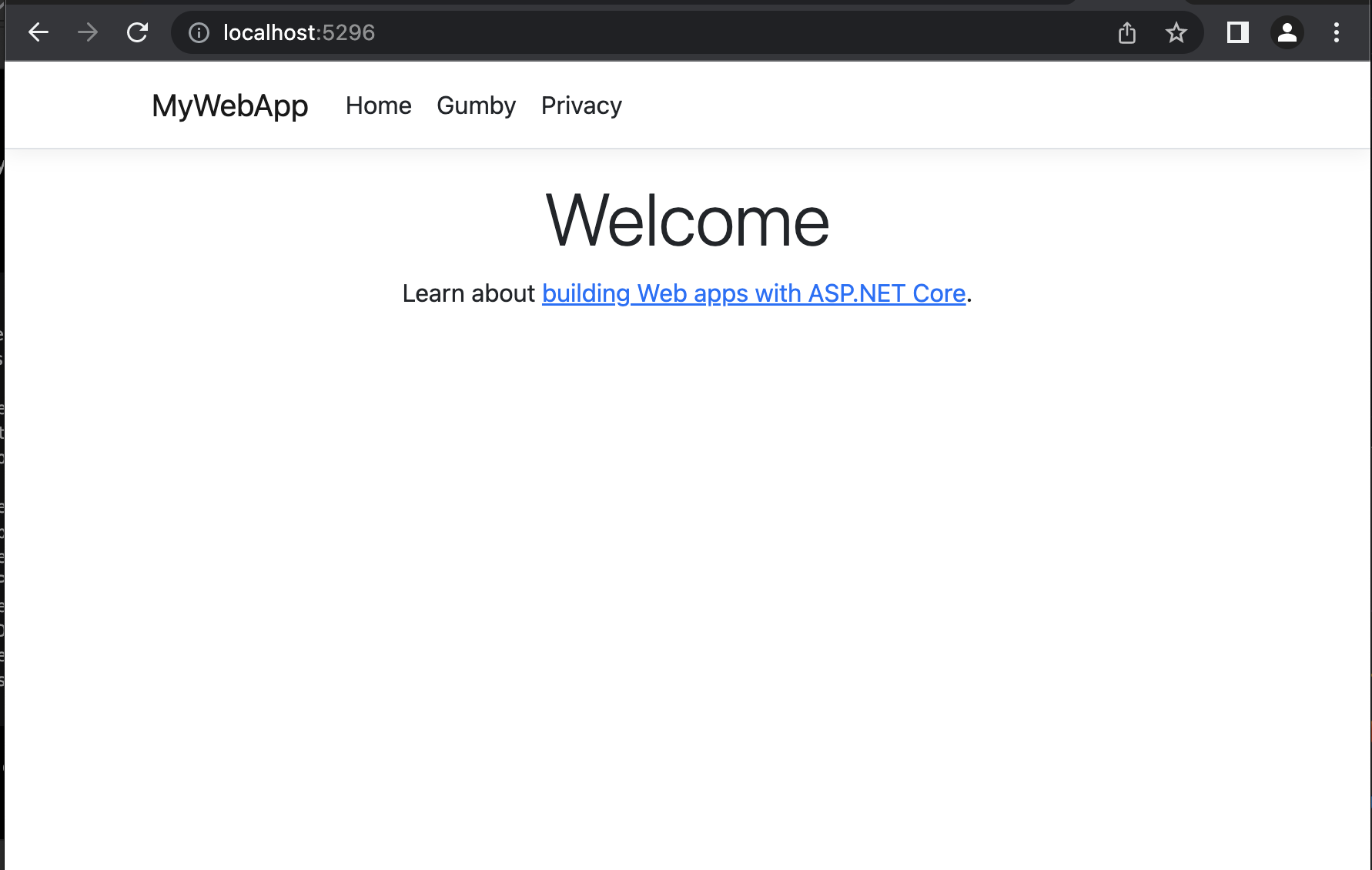Click the MyWebApp brand link
The height and width of the screenshot is (870, 1372).
(x=230, y=105)
